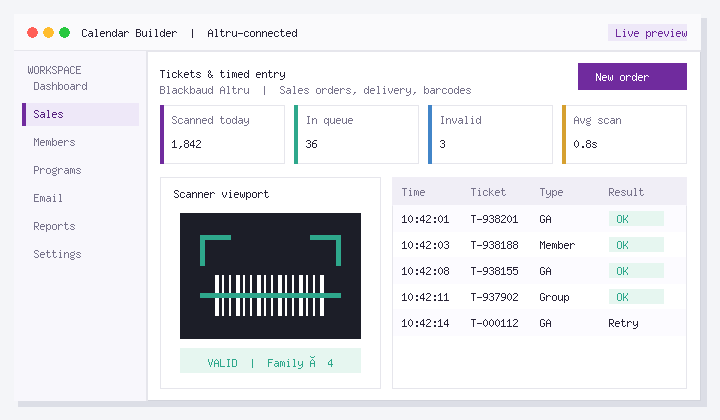Click the barcode scanner viewport image

click(x=270, y=276)
